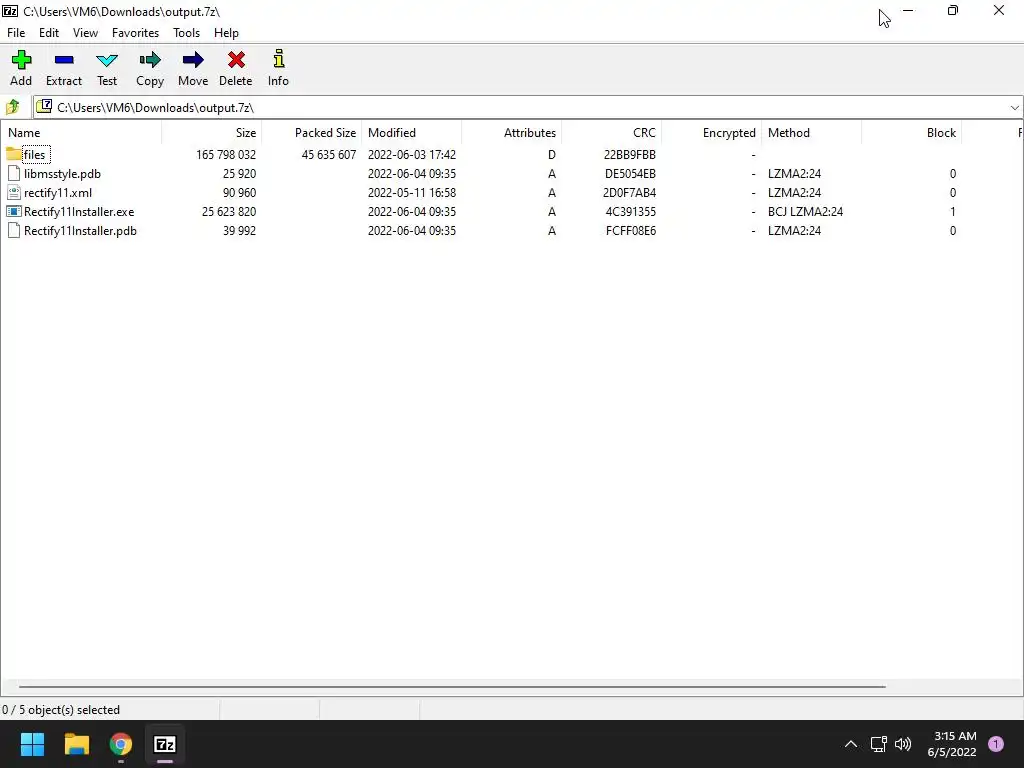Click the date 2022-06-03 17:42
Screen dimensions: 1024x768
411,155
